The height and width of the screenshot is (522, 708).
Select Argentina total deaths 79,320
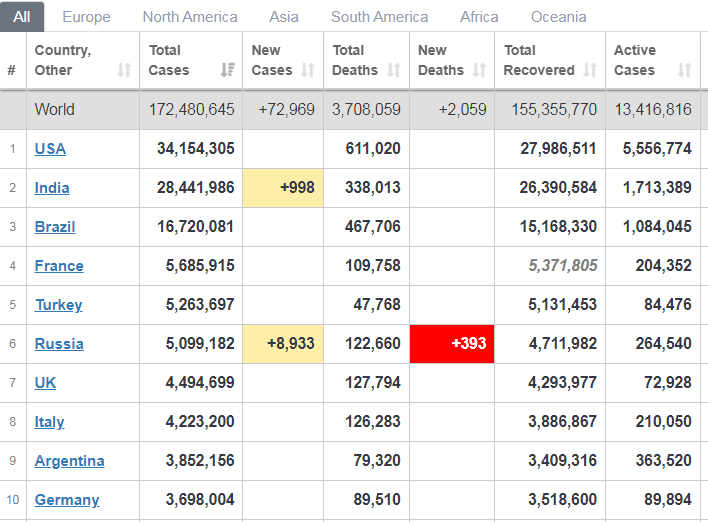[x=377, y=461]
